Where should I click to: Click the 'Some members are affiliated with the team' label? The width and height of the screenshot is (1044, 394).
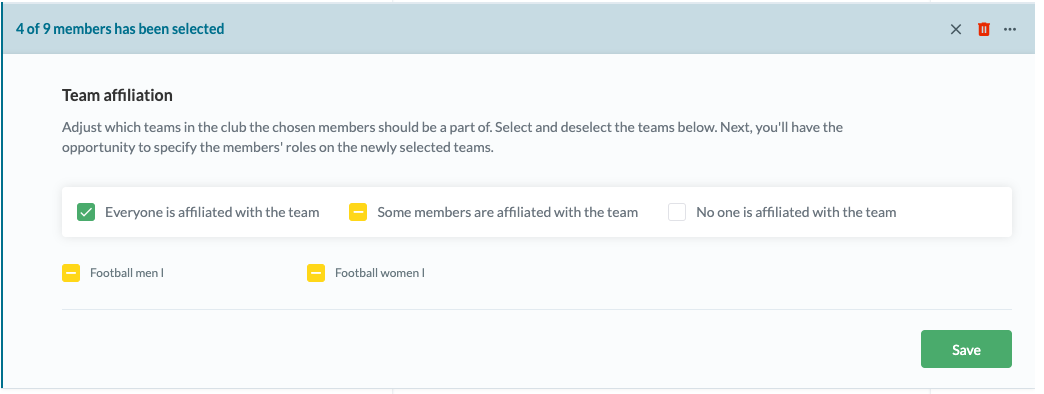click(508, 212)
